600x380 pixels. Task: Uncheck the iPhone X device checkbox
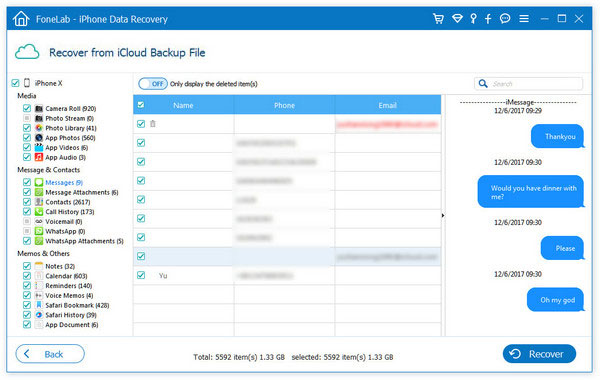click(15, 83)
